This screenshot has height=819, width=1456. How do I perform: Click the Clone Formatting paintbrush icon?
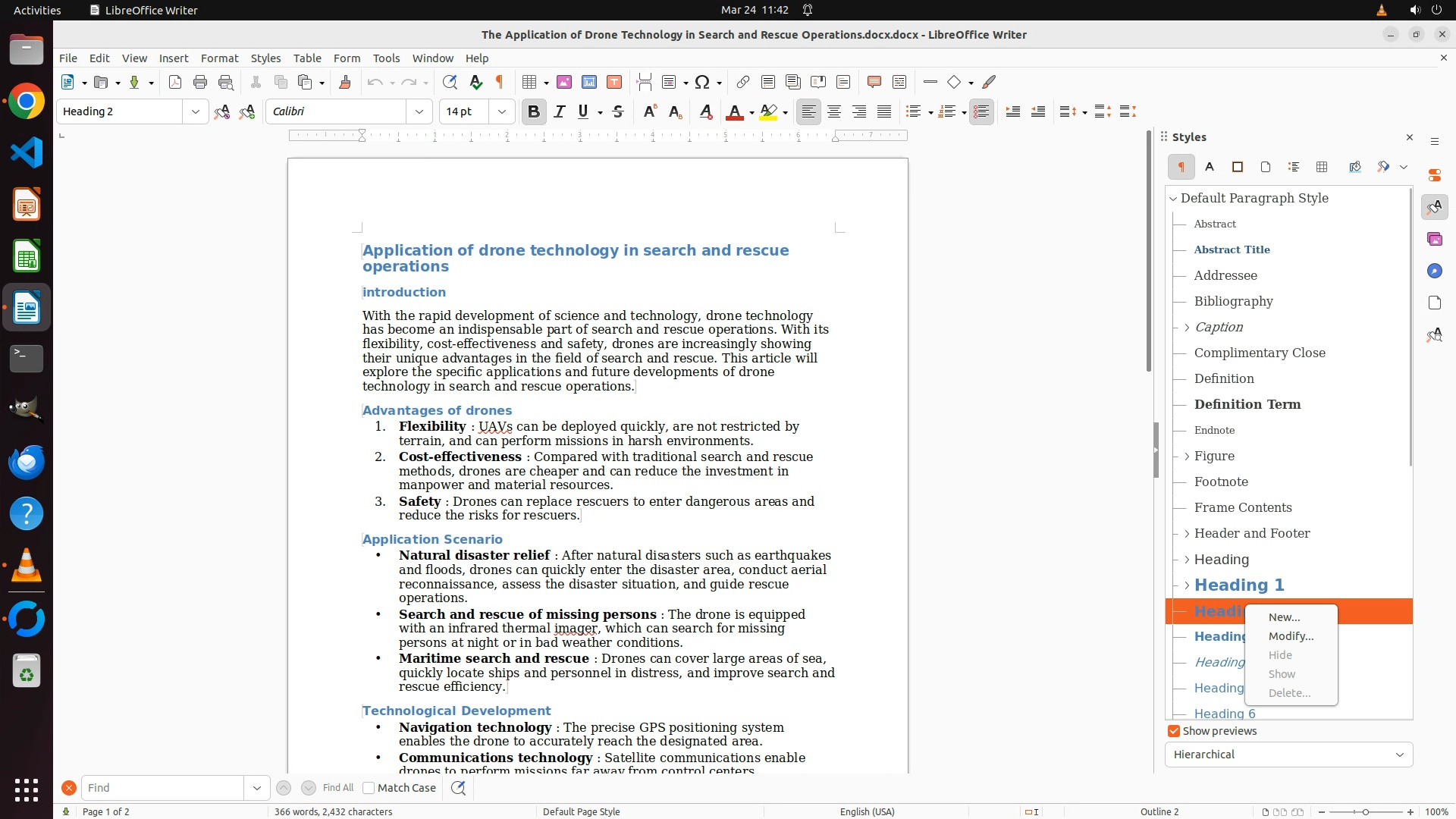pos(345,82)
